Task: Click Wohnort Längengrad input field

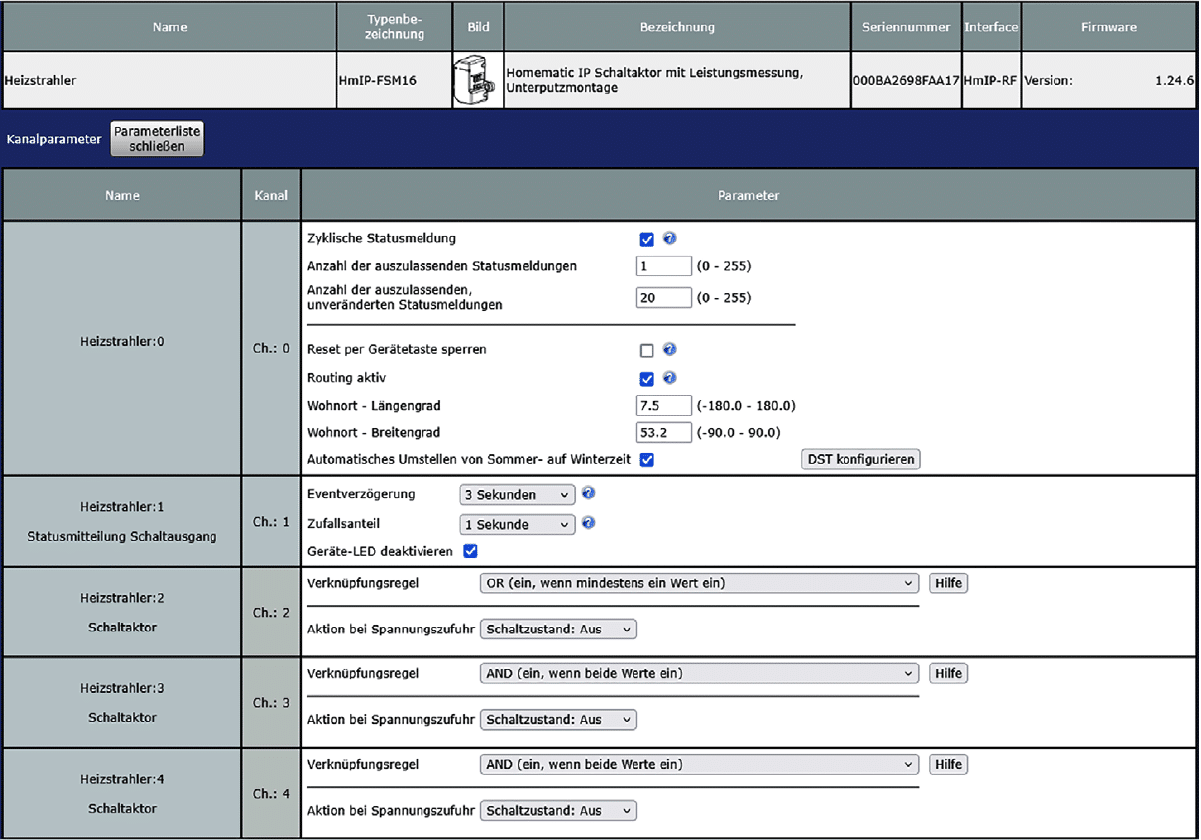Action: [664, 406]
